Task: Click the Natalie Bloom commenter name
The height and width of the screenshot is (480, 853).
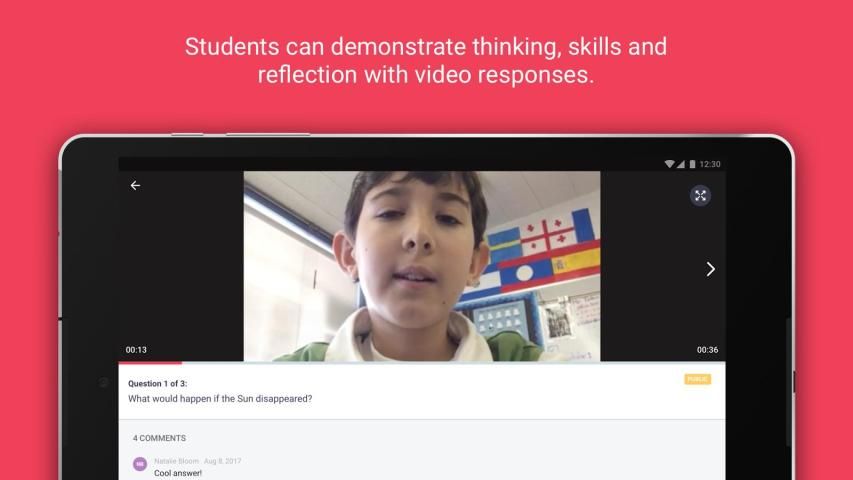Action: point(176,461)
